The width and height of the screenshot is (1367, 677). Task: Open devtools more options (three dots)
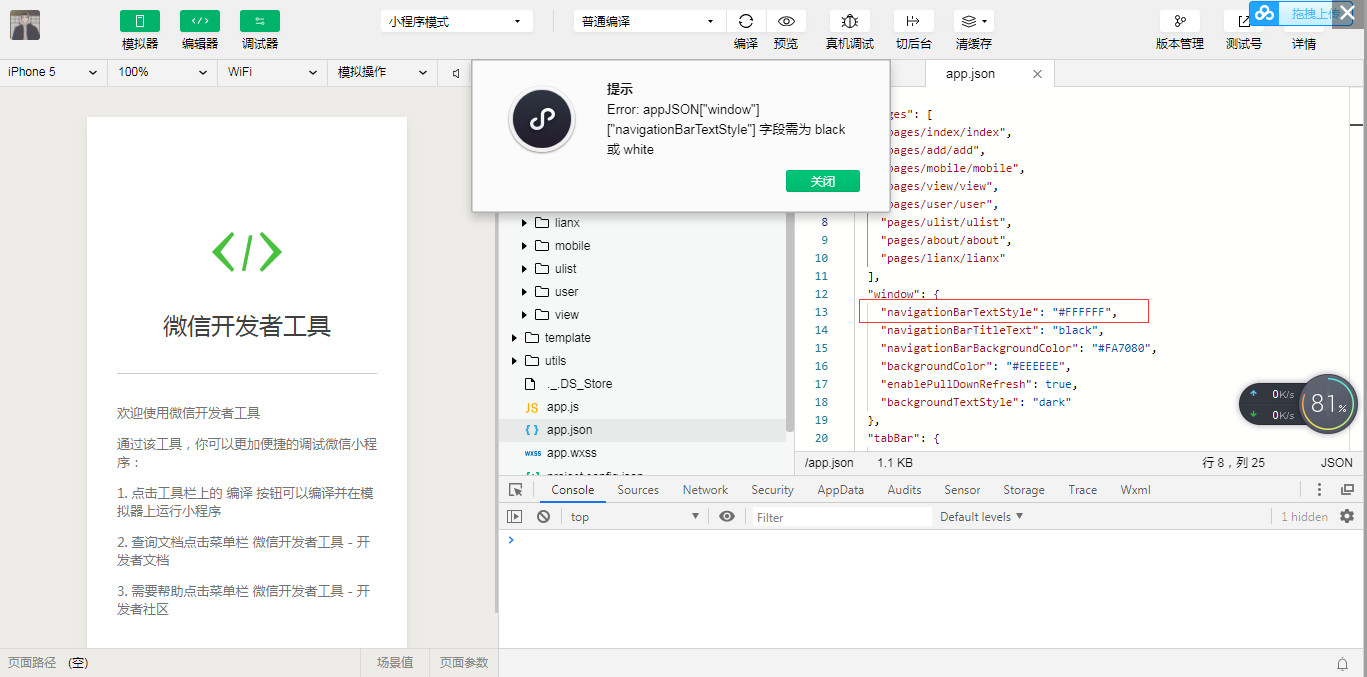click(1319, 490)
